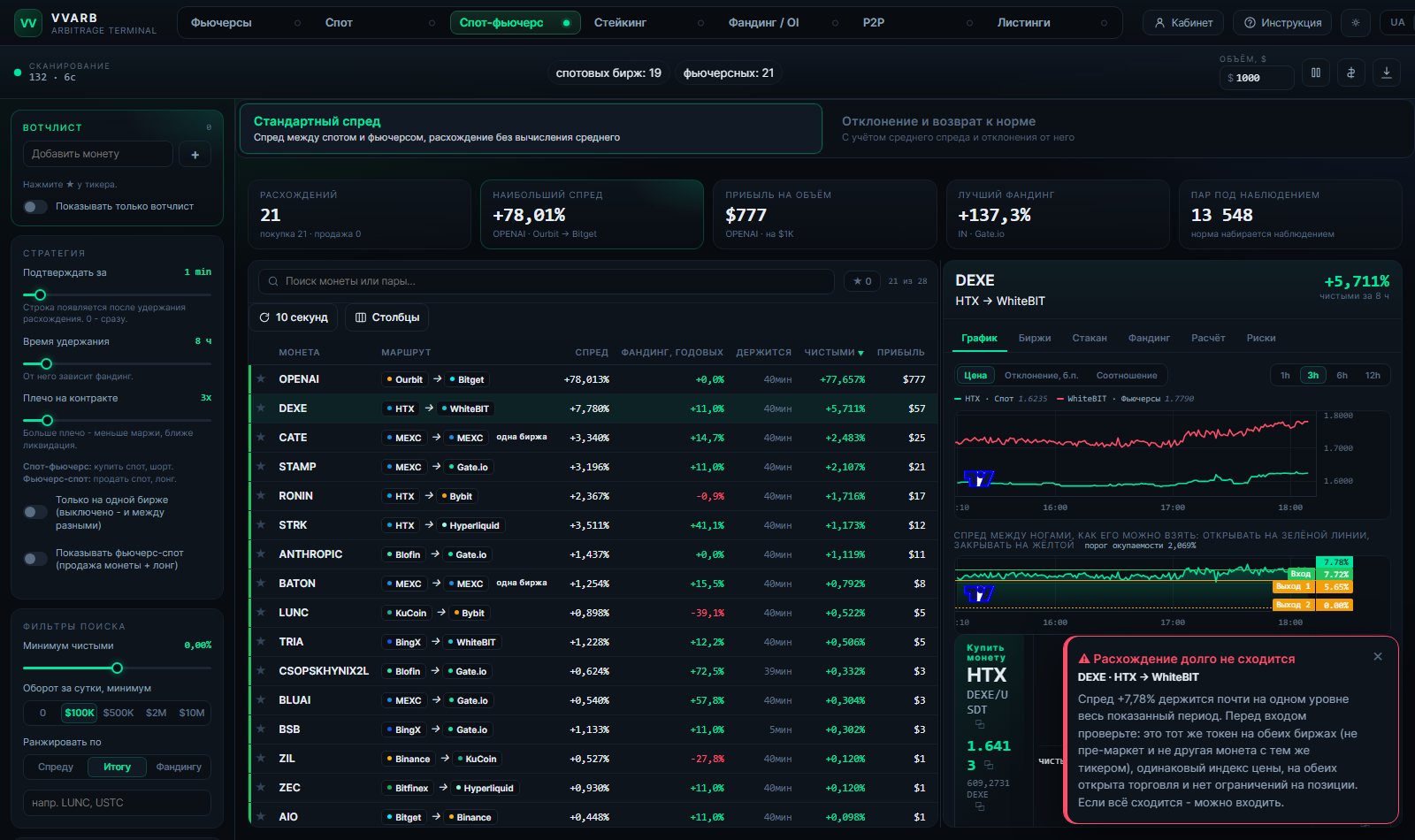Star the LUNC row for watchlist
1415x840 pixels.
(x=261, y=613)
